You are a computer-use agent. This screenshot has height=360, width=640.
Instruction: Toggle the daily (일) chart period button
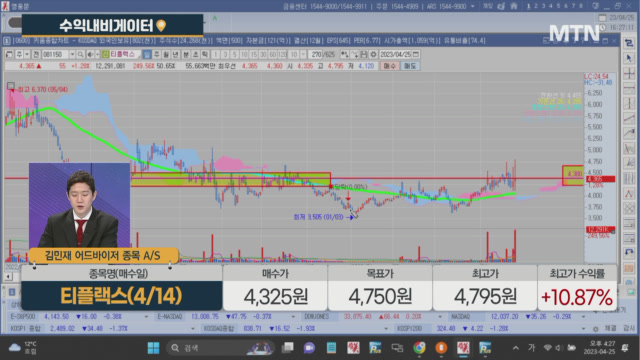click(147, 54)
